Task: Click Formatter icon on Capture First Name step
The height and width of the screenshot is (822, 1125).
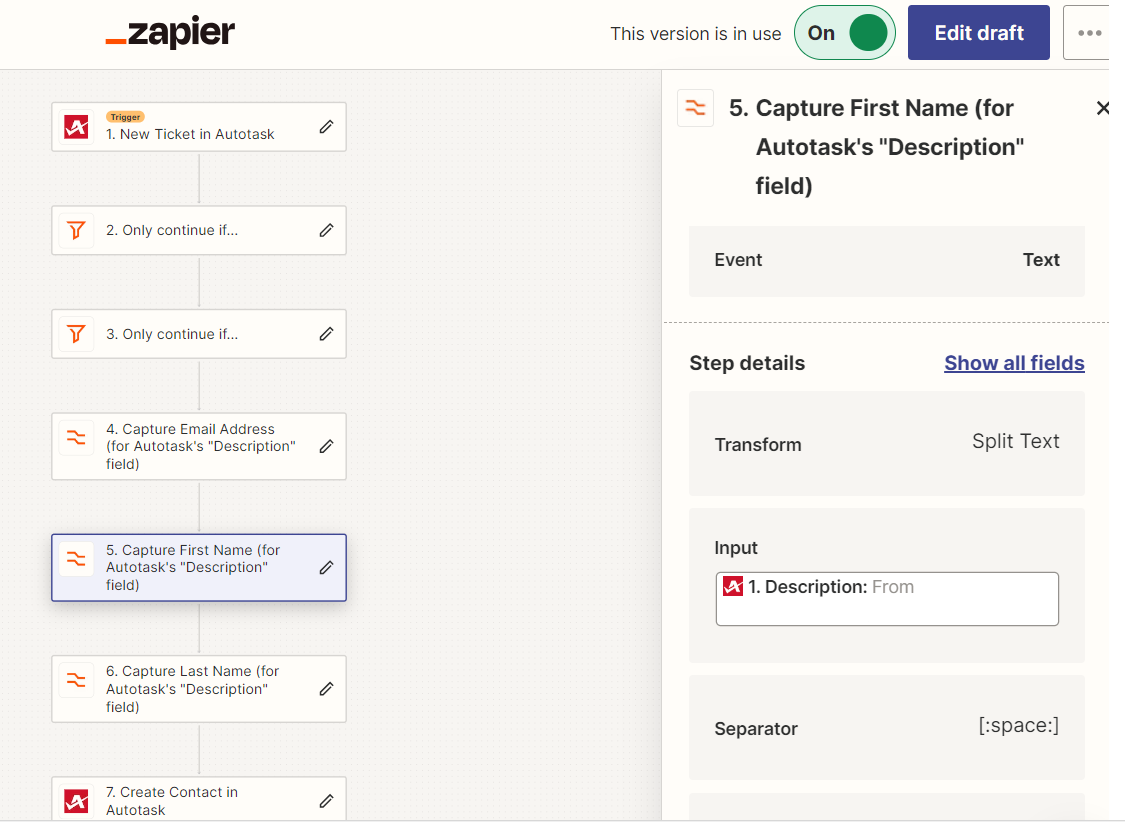Action: [77, 558]
